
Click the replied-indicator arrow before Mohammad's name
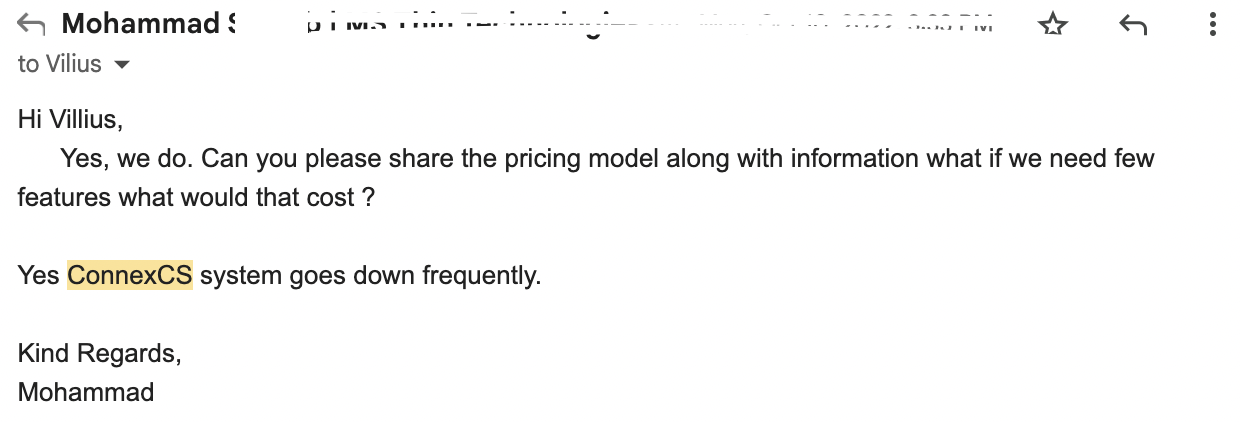coord(32,25)
